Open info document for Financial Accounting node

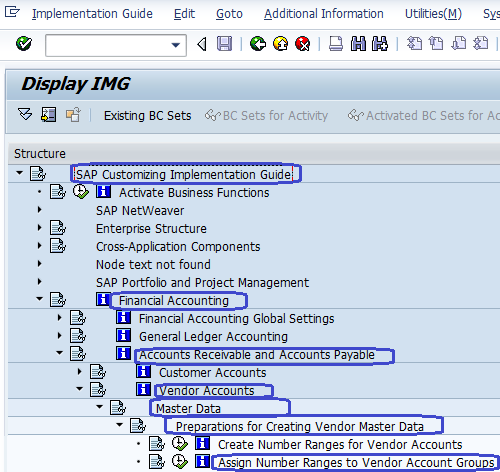pos(103,299)
